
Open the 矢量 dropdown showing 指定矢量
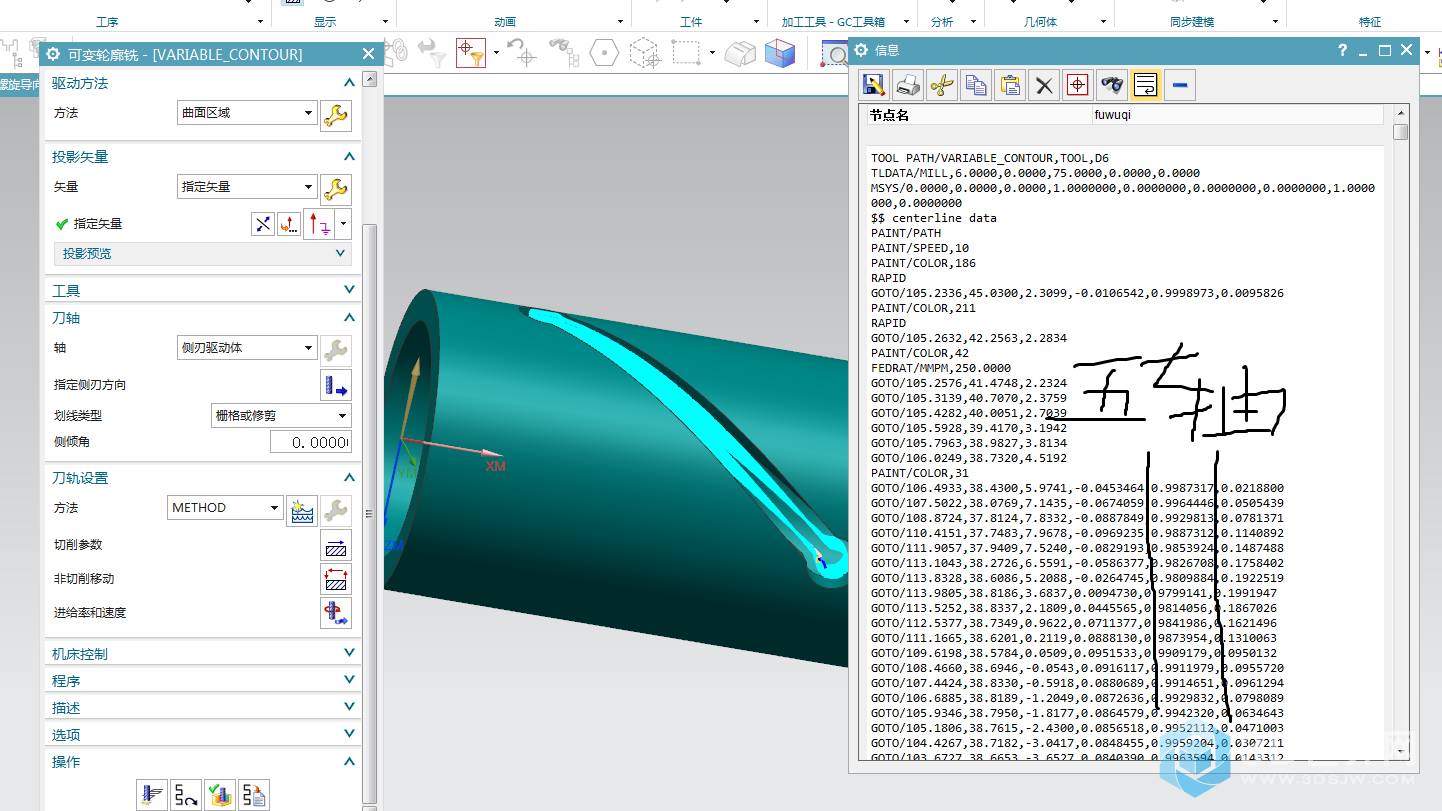(247, 186)
